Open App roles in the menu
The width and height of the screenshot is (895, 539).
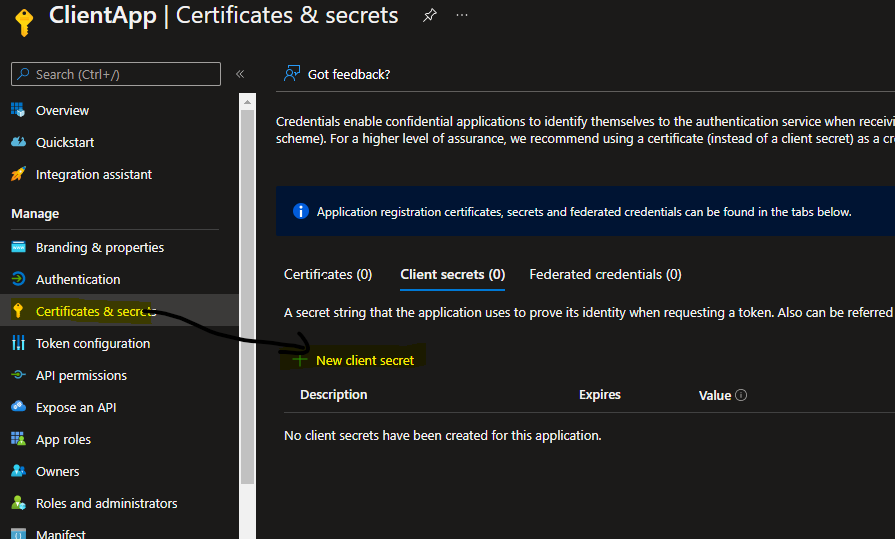tap(63, 439)
